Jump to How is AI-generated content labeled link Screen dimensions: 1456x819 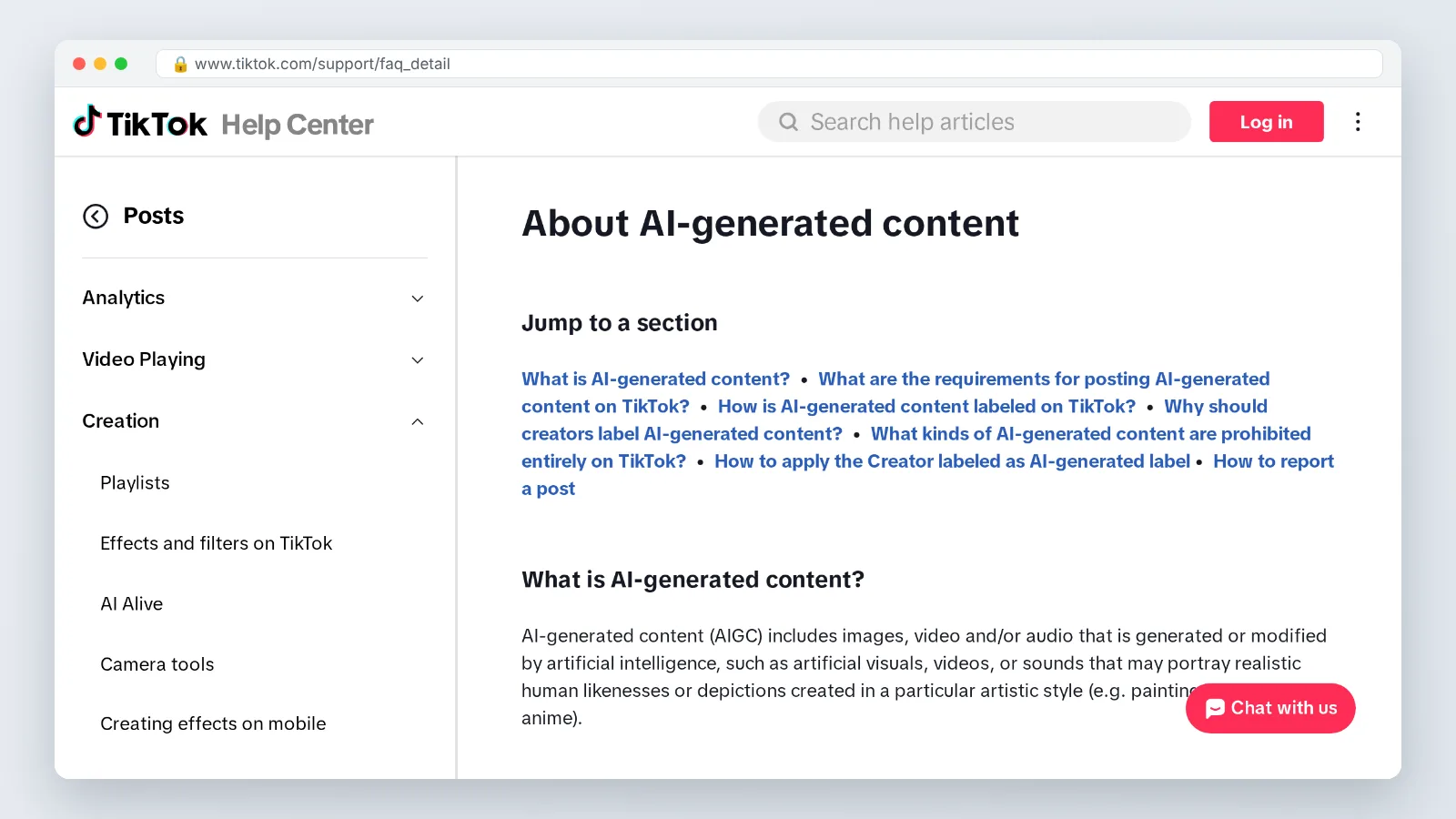tap(926, 407)
